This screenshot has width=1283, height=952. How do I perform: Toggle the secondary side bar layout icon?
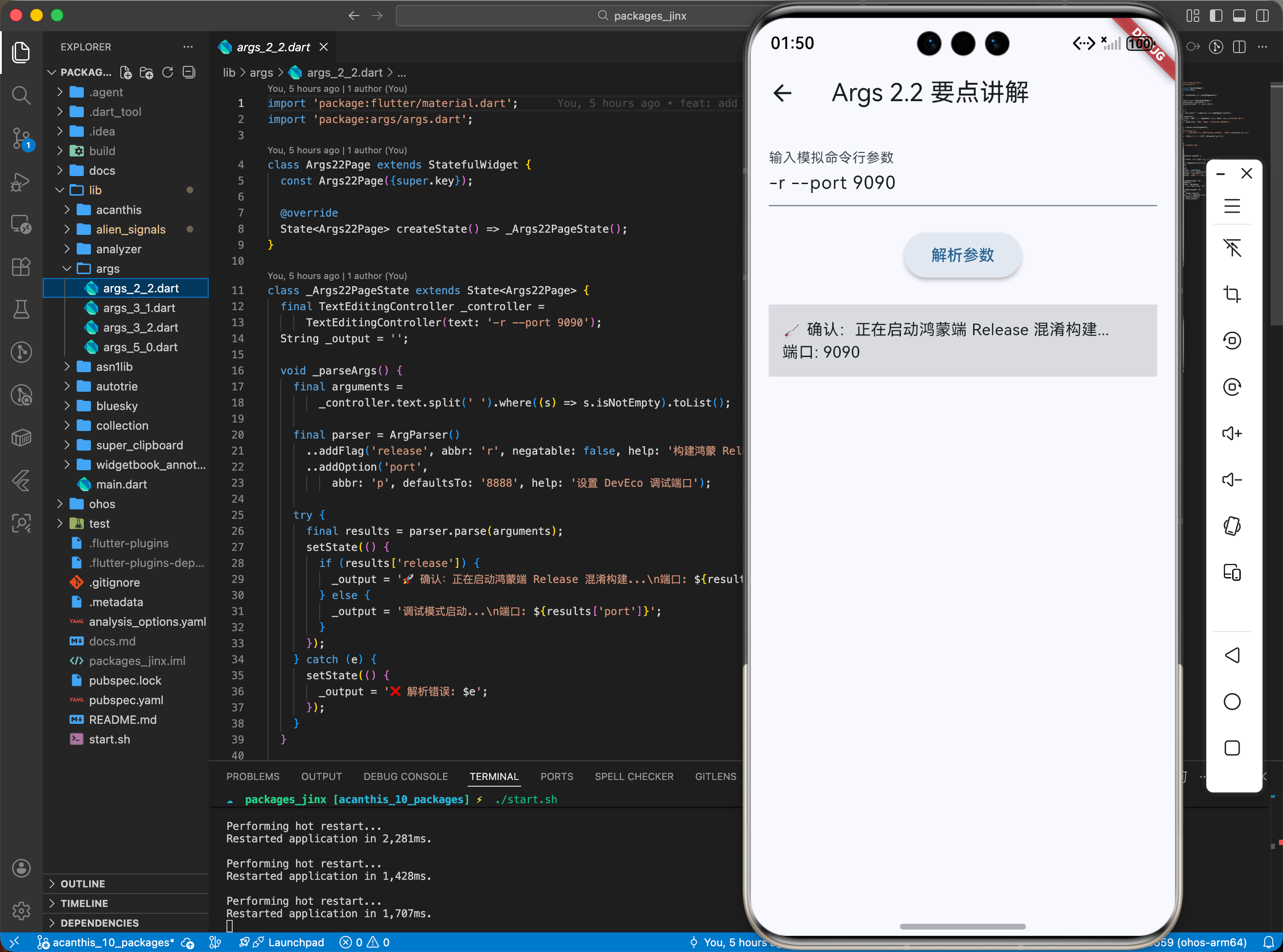point(1262,16)
